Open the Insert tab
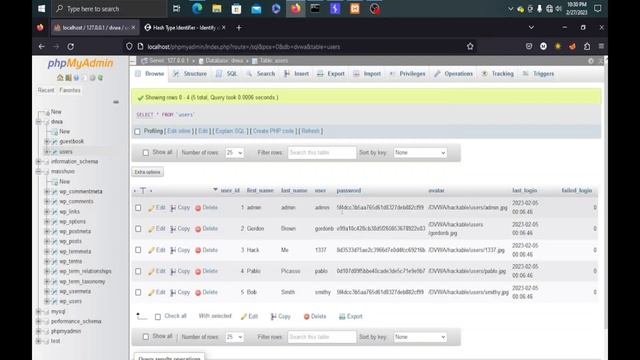 coord(296,74)
